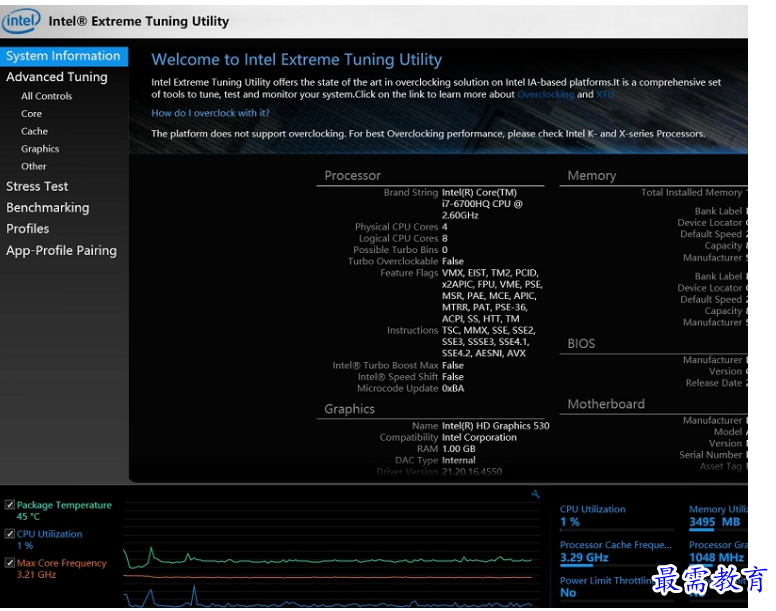
Task: Select Core tuning page
Action: (31, 114)
